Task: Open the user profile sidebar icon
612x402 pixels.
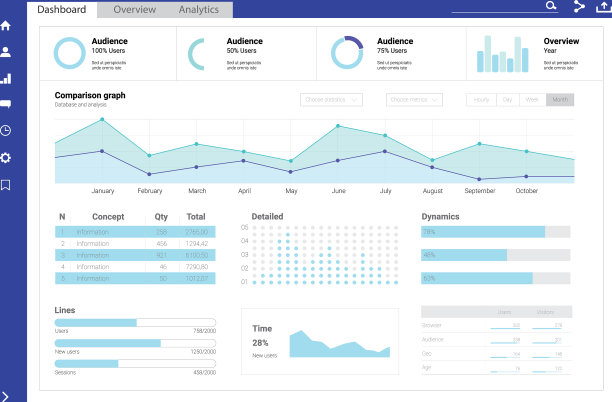Action: point(6,52)
